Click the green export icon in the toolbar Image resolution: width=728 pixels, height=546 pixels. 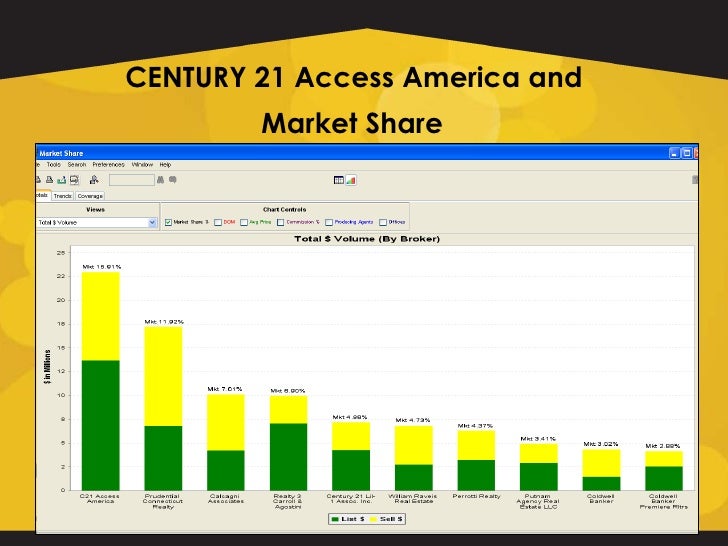point(61,180)
